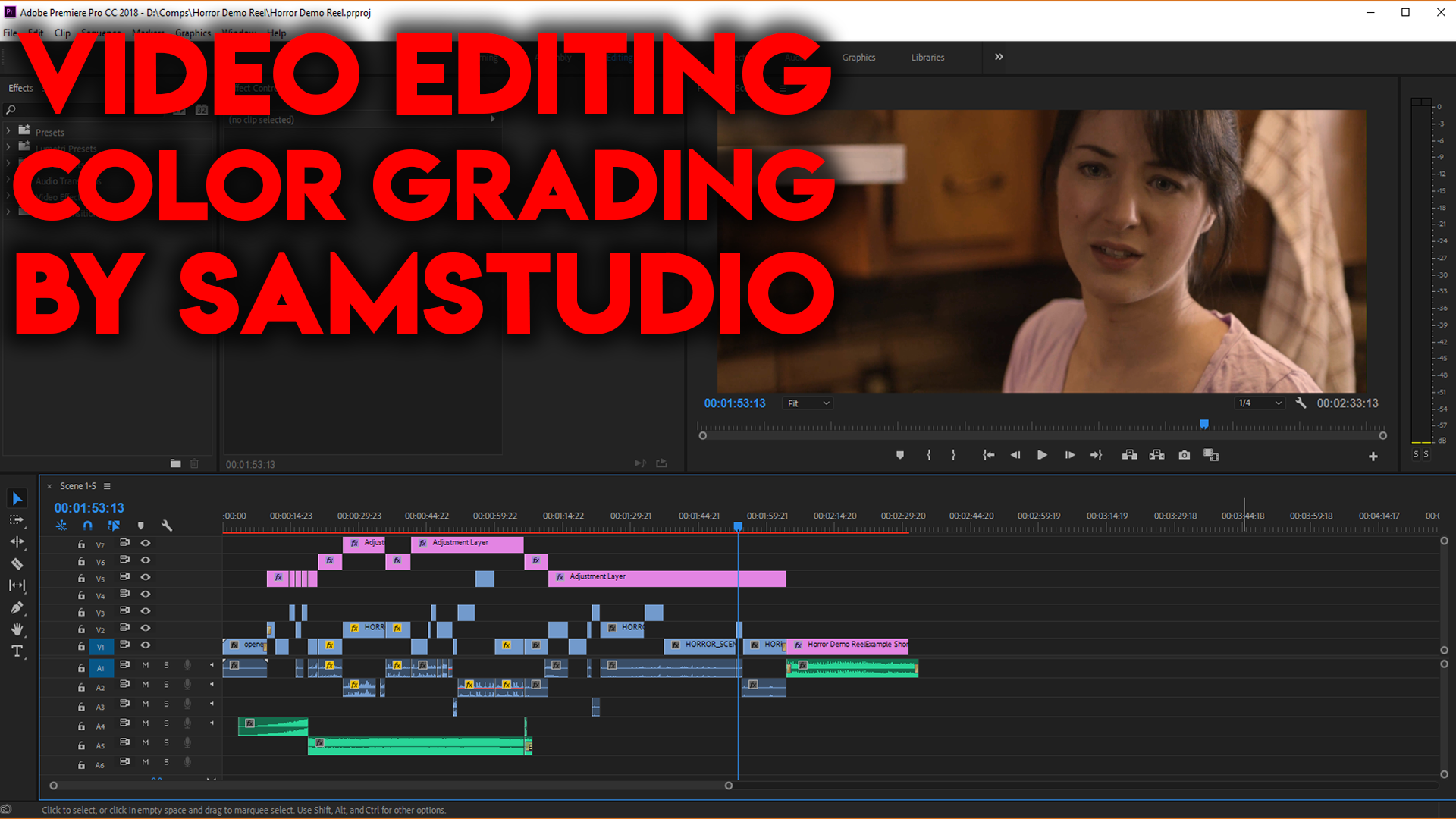Open the Graphics menu in menu bar
Screen dimensions: 1456x819
click(x=193, y=33)
